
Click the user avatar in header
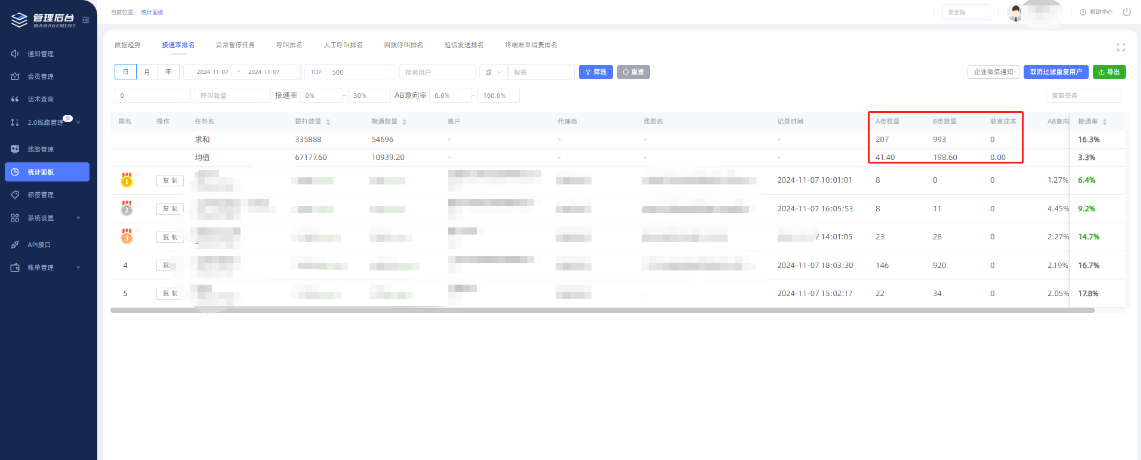pos(1015,13)
